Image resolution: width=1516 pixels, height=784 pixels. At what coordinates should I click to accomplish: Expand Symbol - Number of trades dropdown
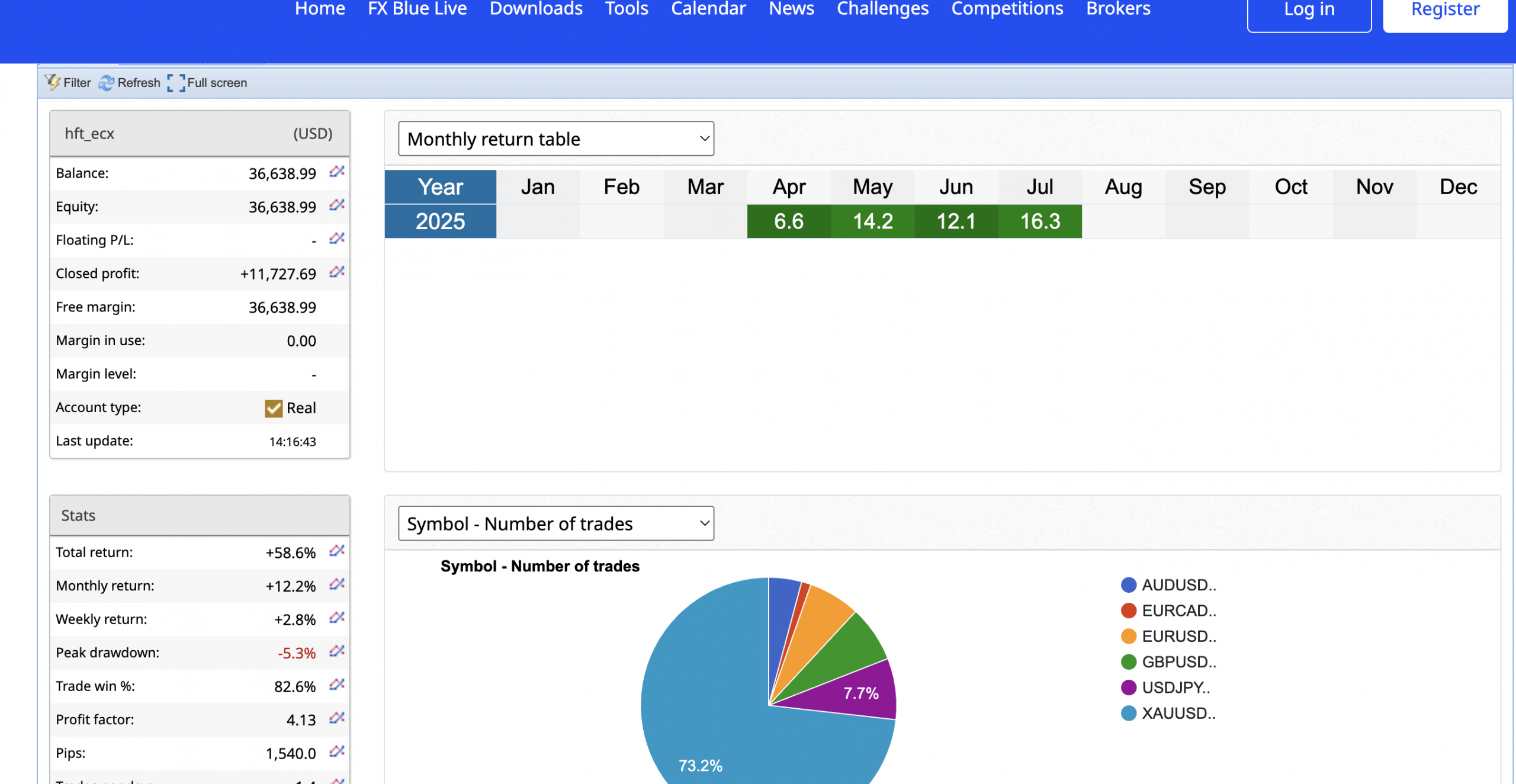(x=555, y=523)
